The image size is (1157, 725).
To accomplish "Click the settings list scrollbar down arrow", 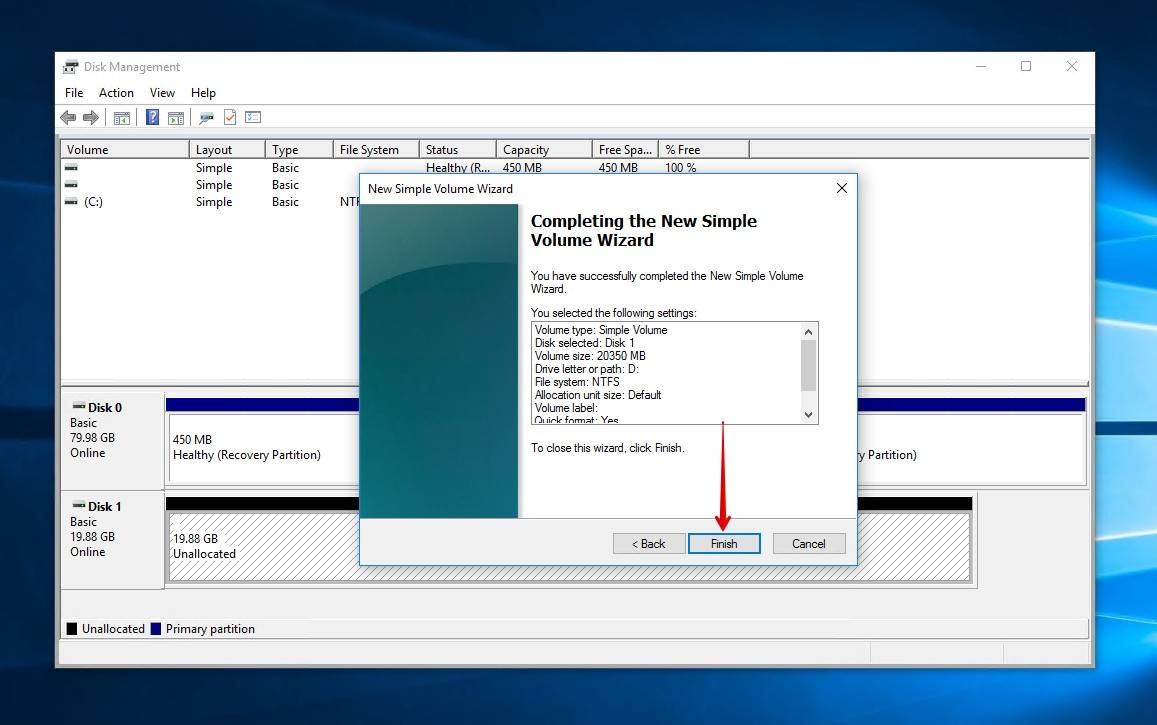I will coord(809,414).
